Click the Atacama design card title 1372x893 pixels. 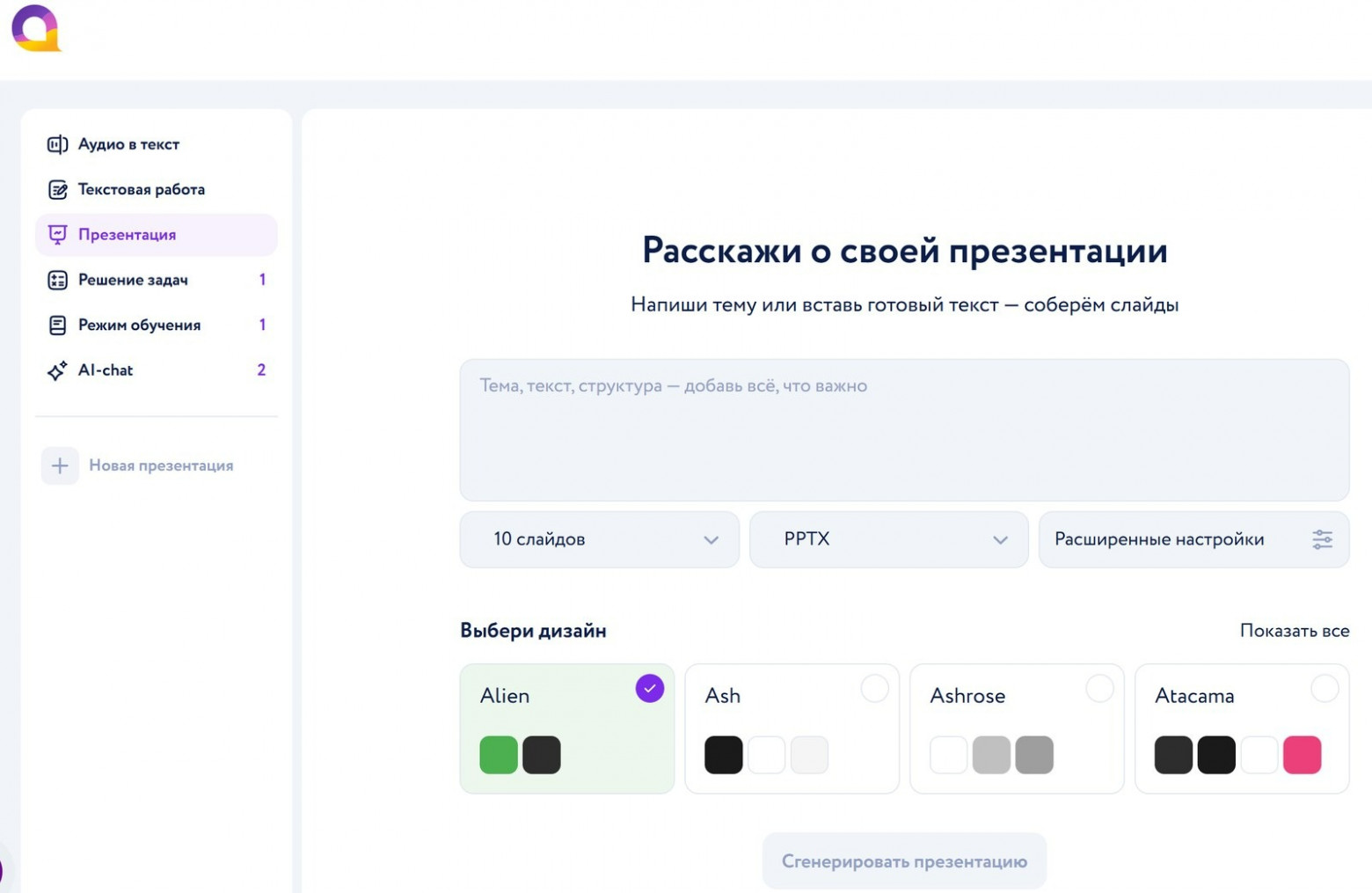(1194, 696)
